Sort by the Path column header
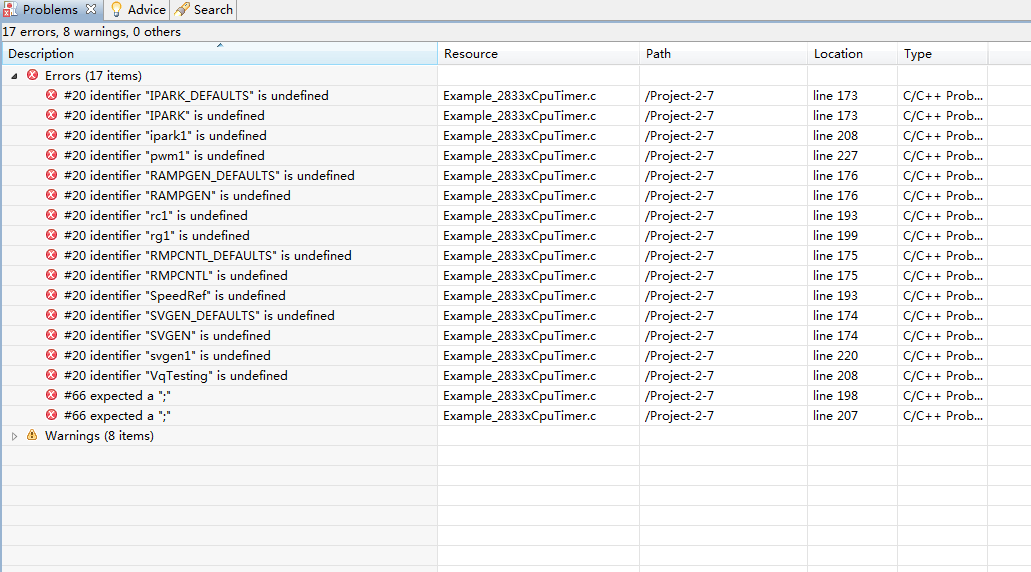This screenshot has width=1031, height=572. pos(723,54)
